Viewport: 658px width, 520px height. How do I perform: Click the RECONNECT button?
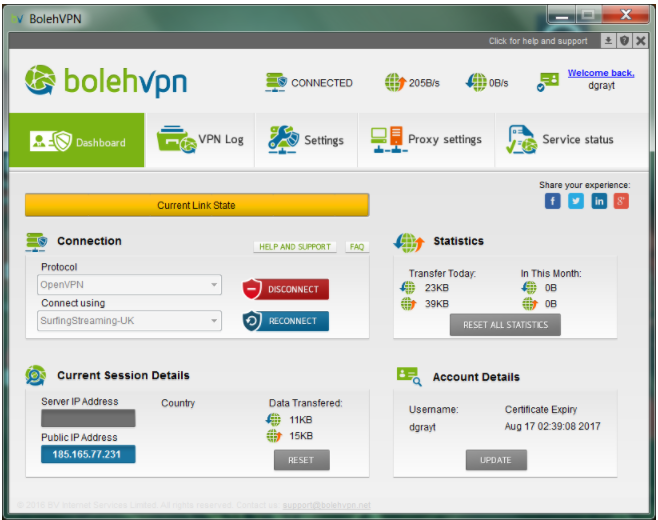point(286,321)
